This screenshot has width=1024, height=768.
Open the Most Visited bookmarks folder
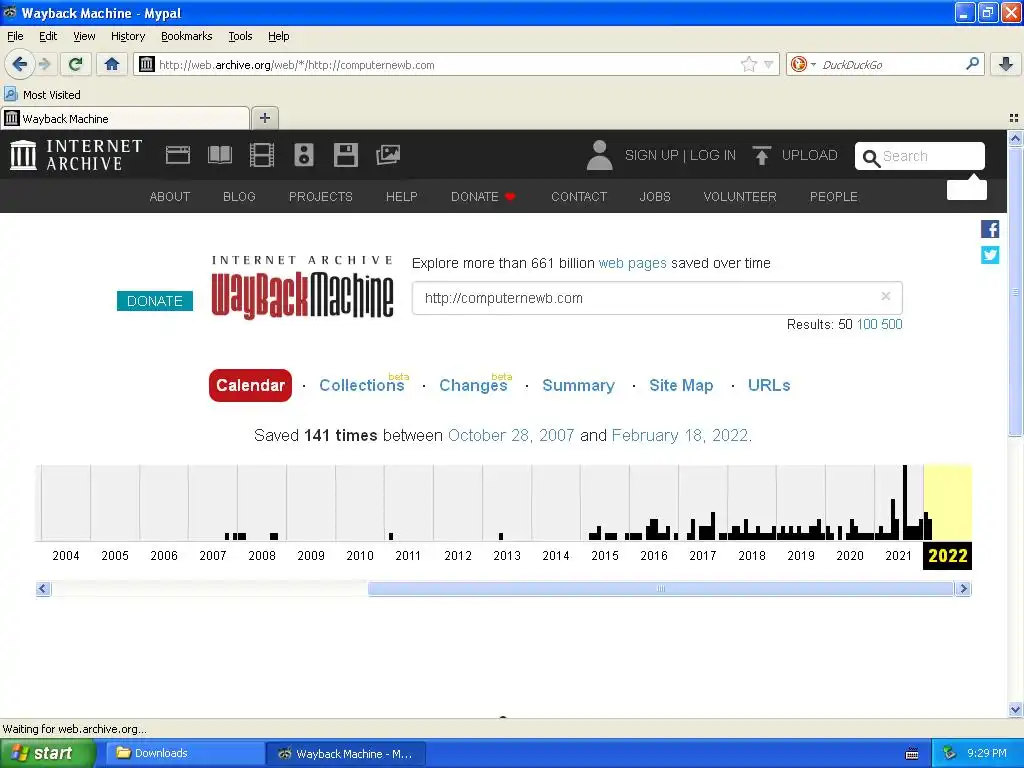pos(43,95)
